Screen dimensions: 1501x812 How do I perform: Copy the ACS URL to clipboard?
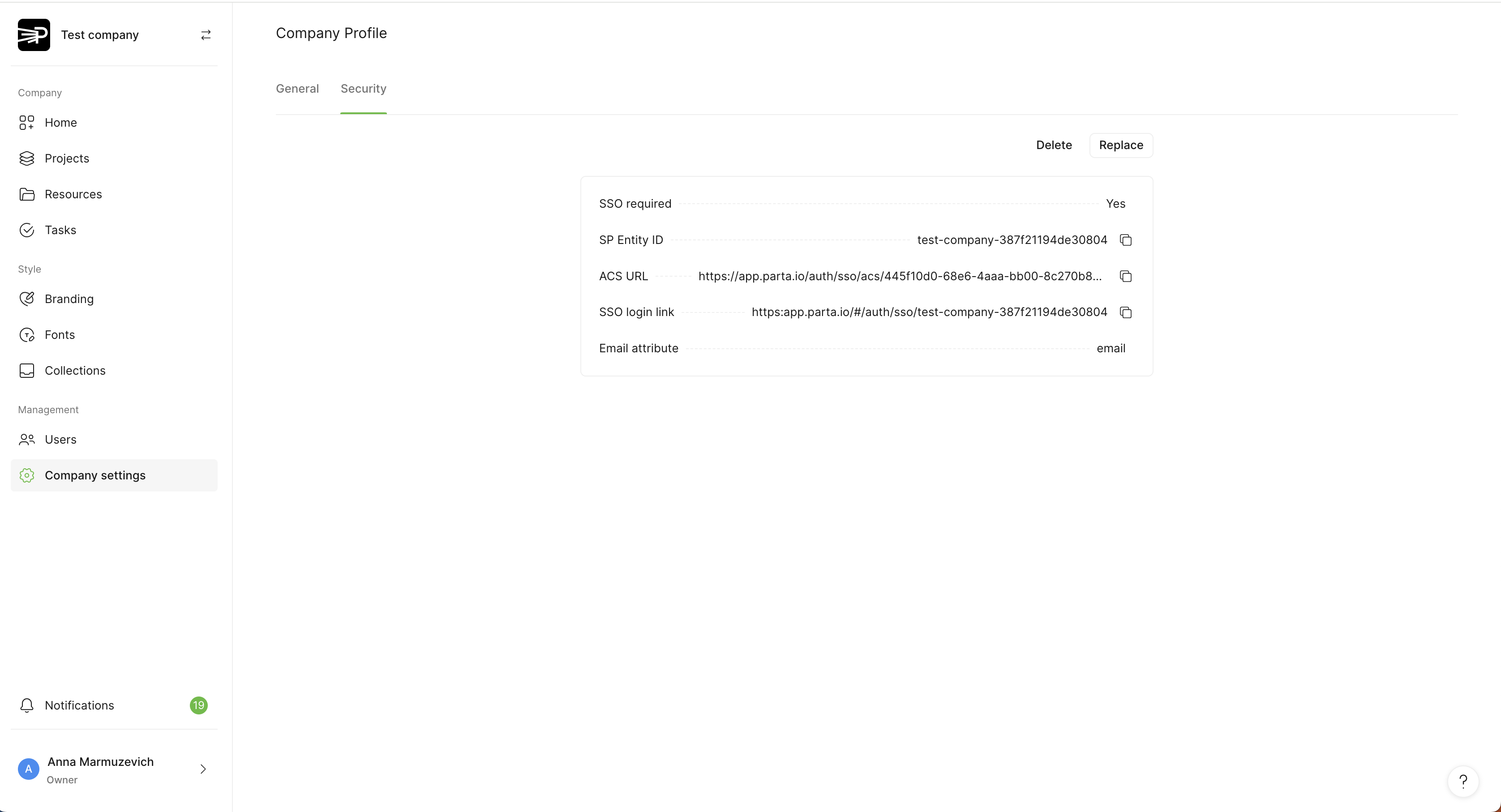[1125, 276]
